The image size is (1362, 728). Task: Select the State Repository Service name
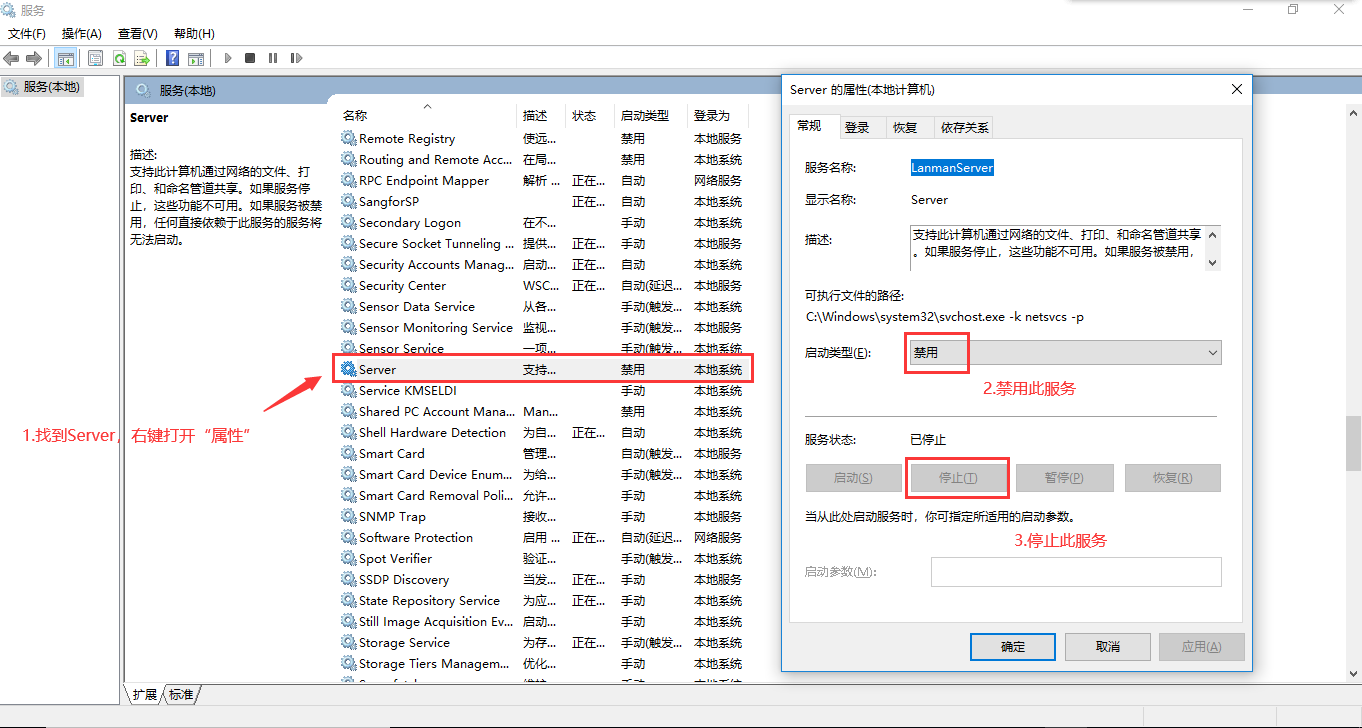tap(429, 600)
